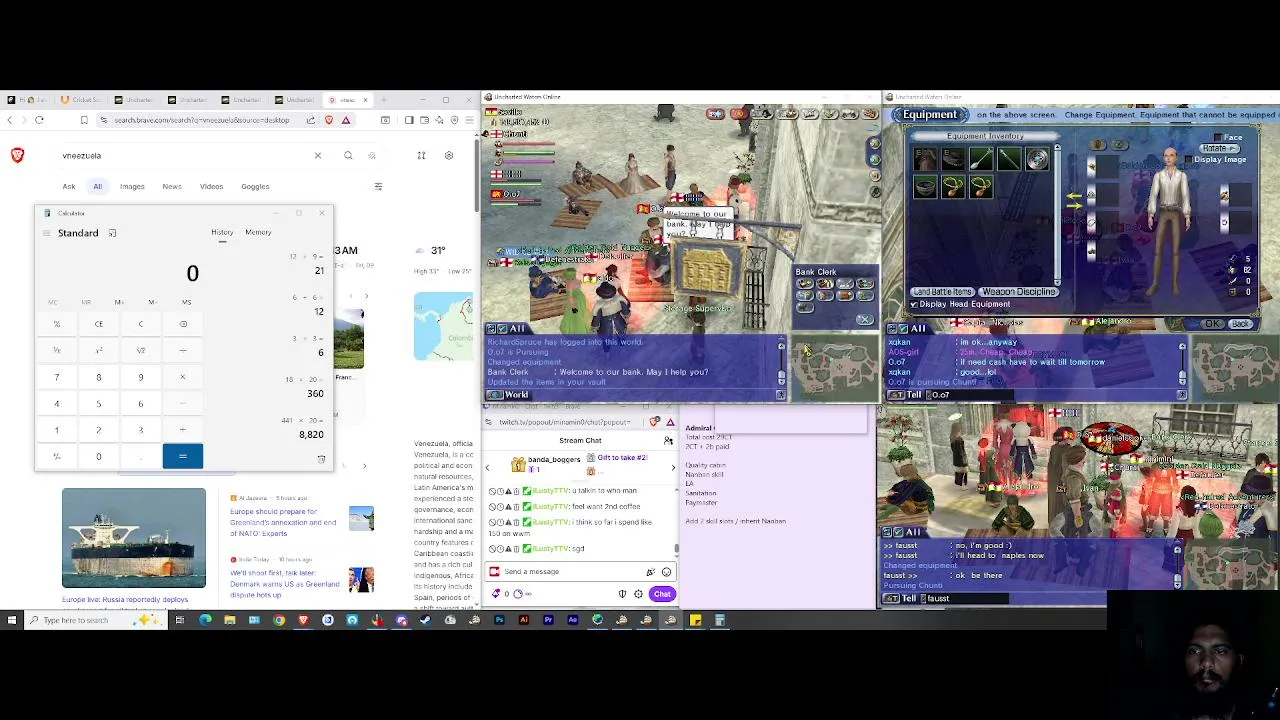Image resolution: width=1280 pixels, height=720 pixels.
Task: Switch to the Videos search tab
Action: 211,187
